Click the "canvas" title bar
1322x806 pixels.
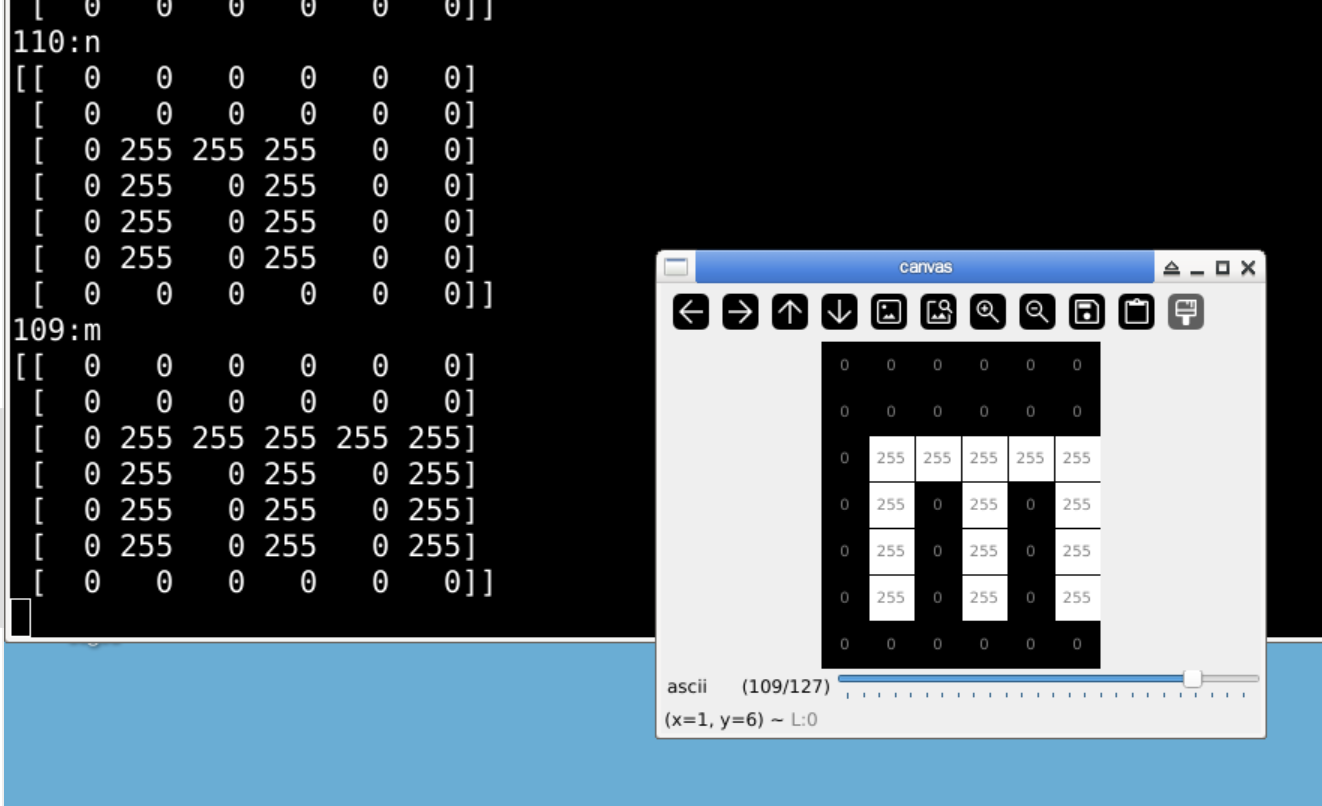(925, 267)
